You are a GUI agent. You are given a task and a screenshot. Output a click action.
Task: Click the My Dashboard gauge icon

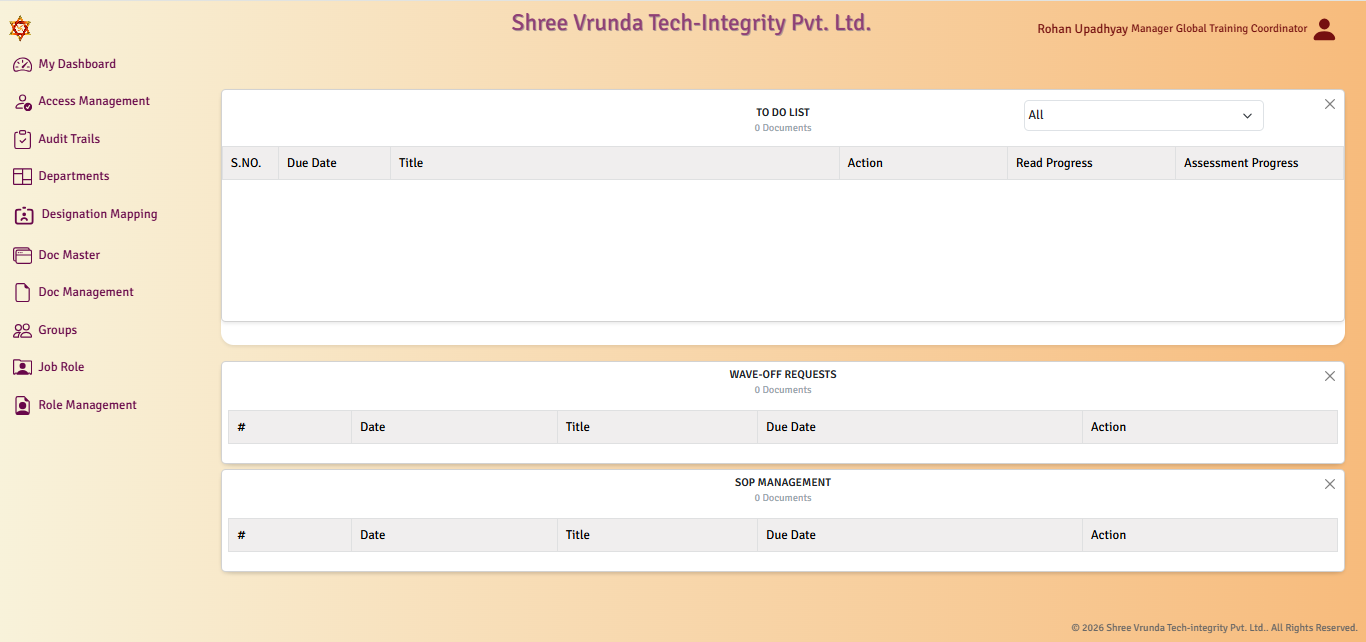(x=22, y=64)
